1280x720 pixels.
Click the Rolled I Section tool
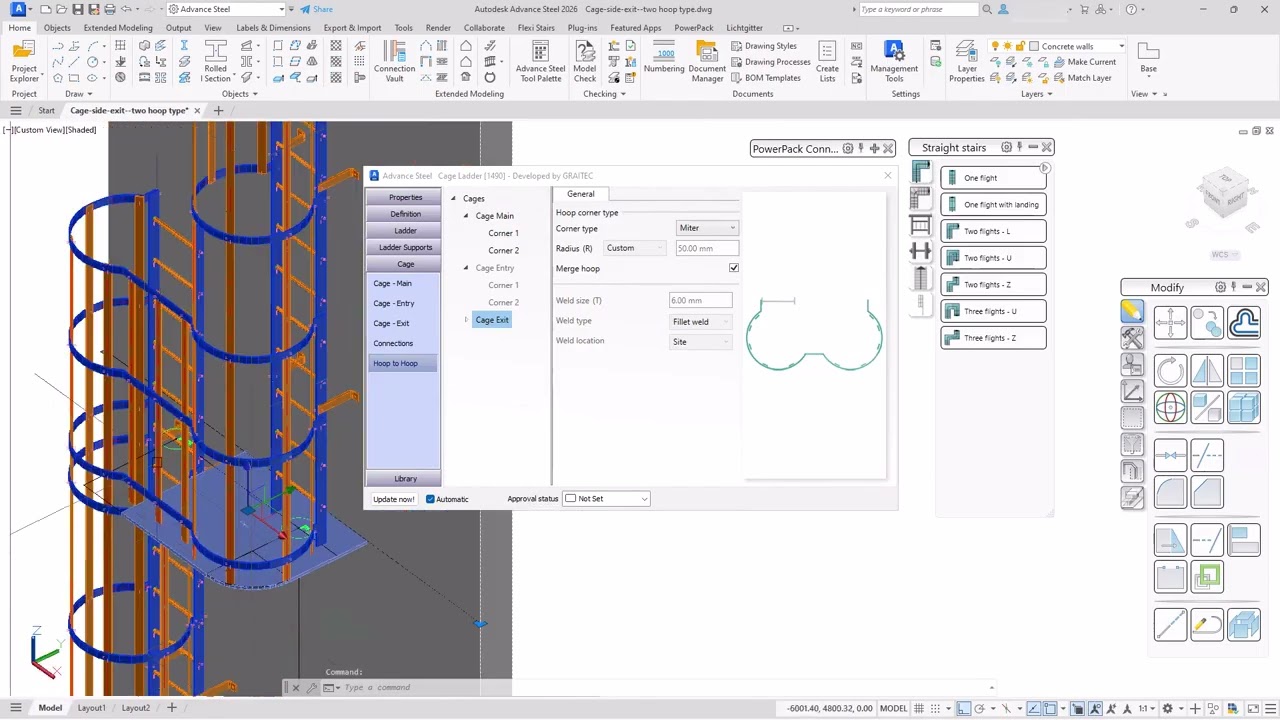216,62
